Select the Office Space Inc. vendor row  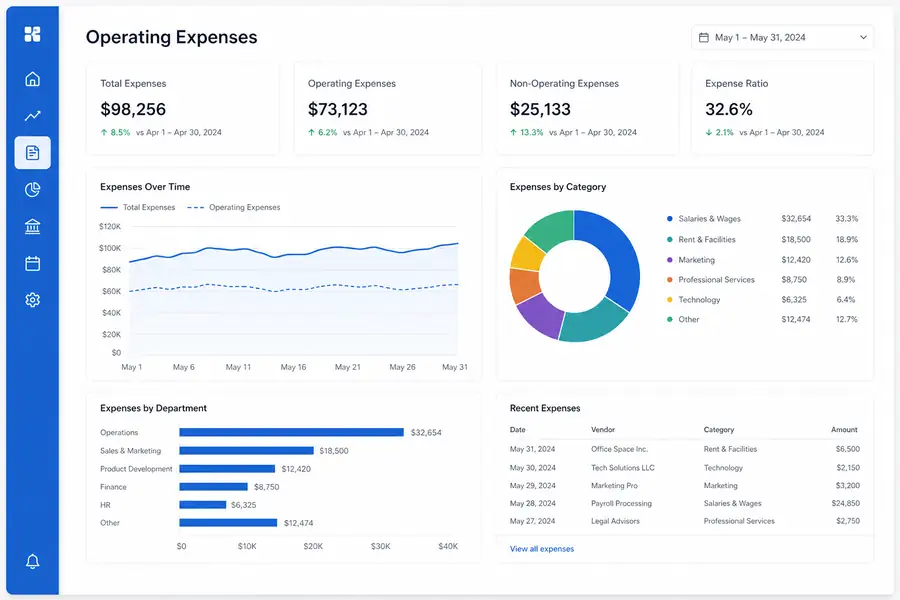coord(685,449)
